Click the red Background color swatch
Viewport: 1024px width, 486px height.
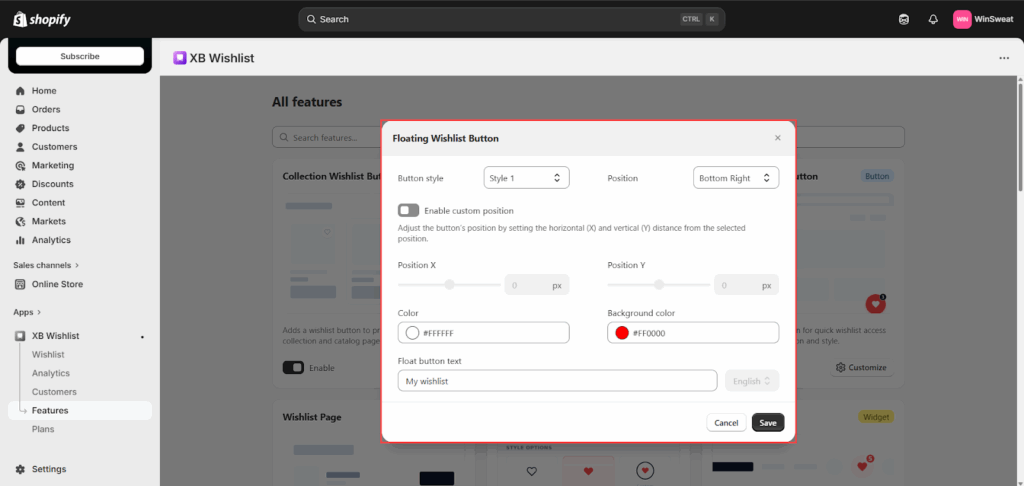pos(622,333)
